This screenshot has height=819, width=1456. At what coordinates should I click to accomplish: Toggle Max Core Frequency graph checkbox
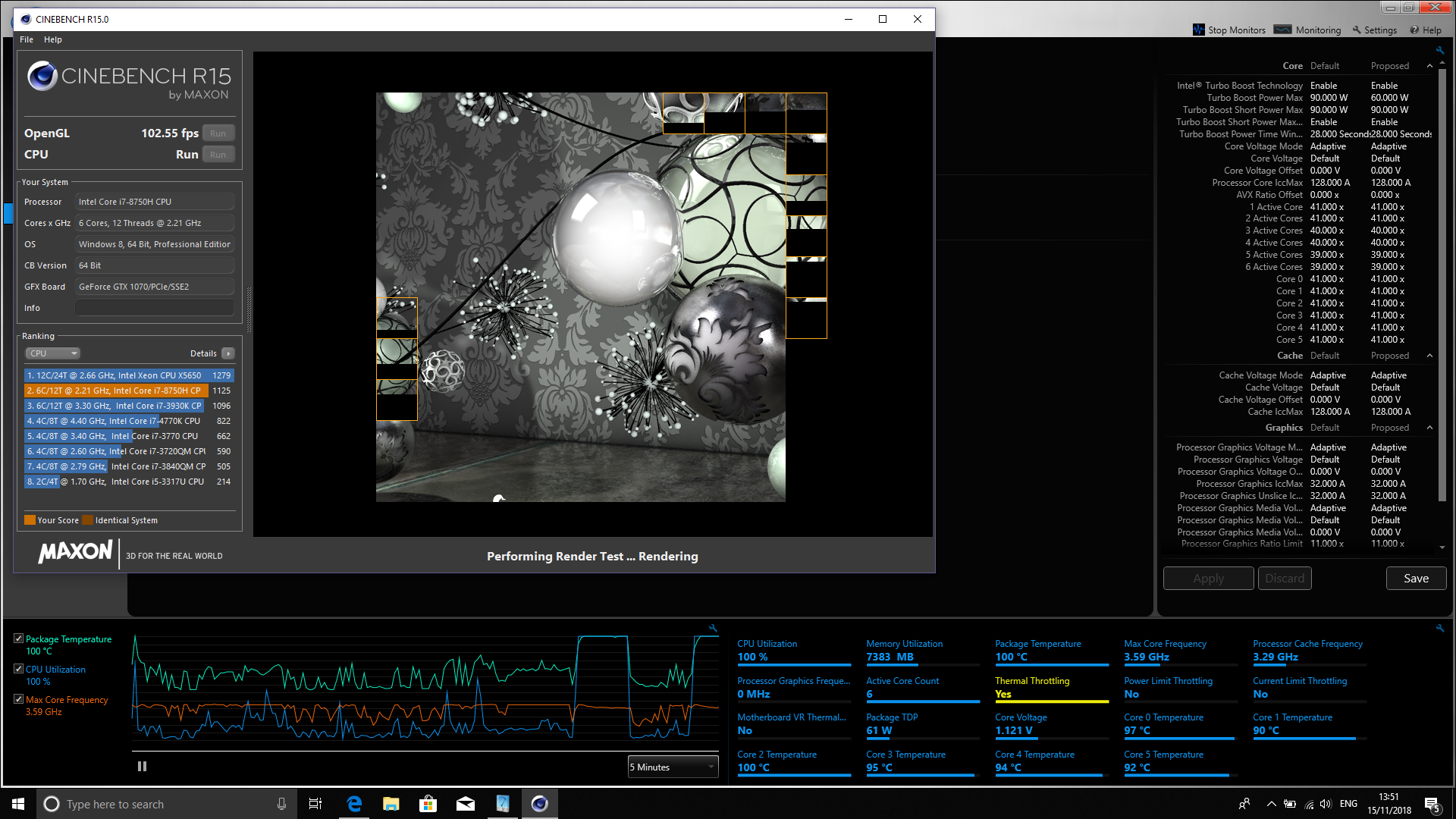tap(19, 699)
